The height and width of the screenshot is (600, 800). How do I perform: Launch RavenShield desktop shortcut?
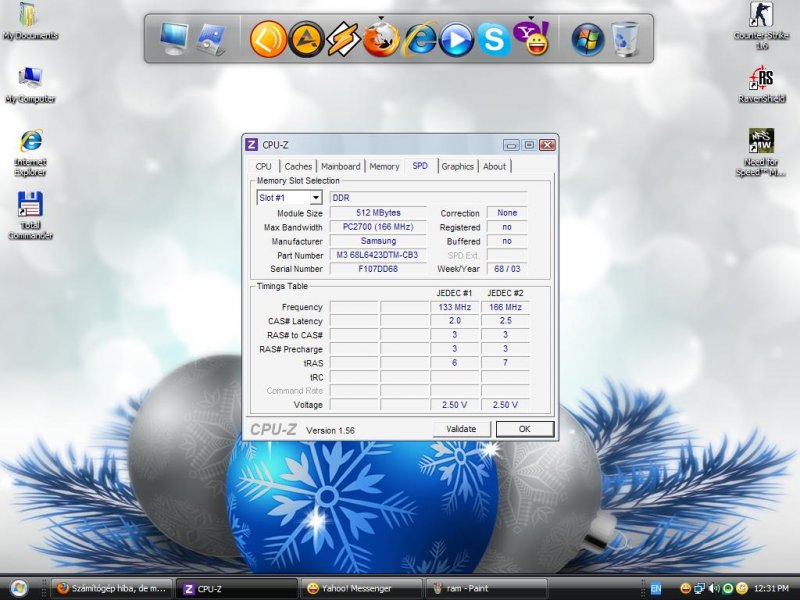pos(762,85)
